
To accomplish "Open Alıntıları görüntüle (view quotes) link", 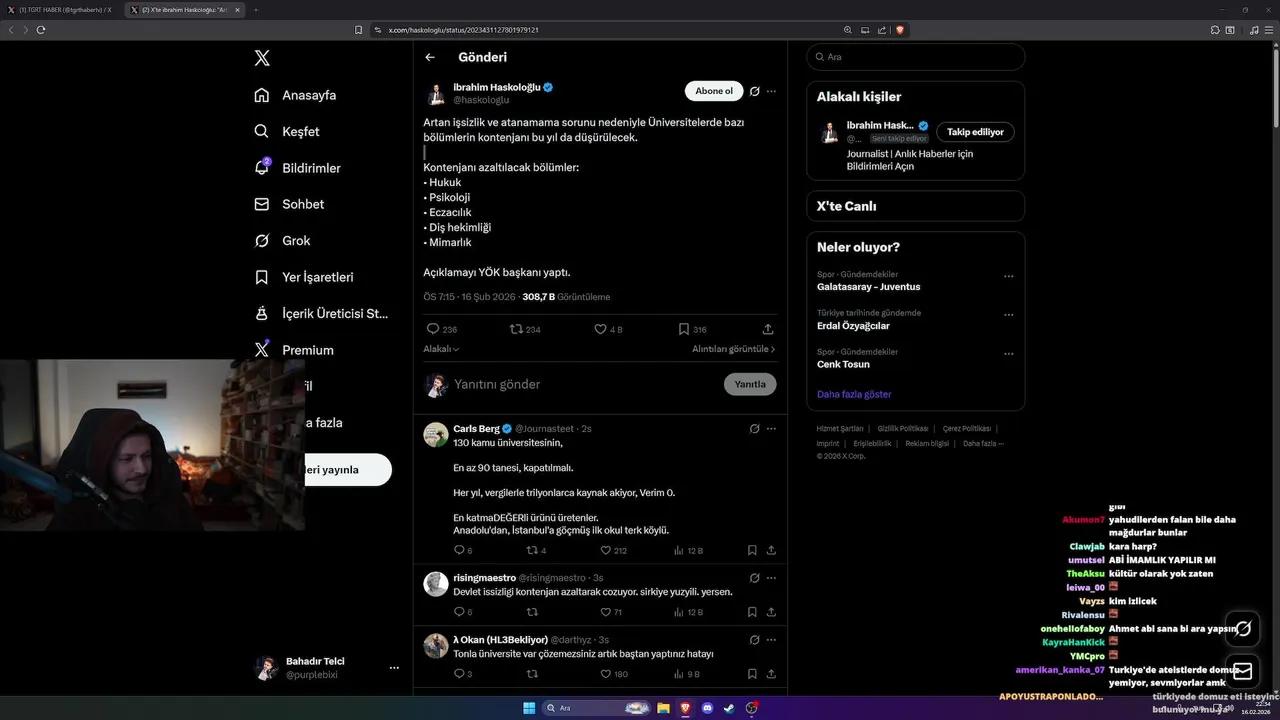I will (x=734, y=349).
